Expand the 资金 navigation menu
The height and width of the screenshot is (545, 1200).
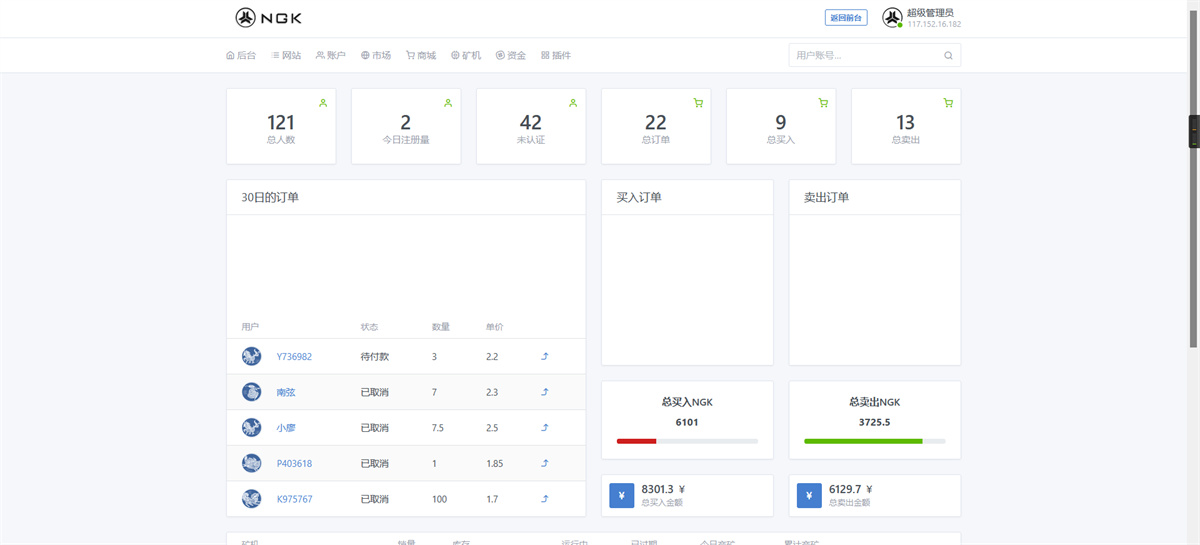511,56
